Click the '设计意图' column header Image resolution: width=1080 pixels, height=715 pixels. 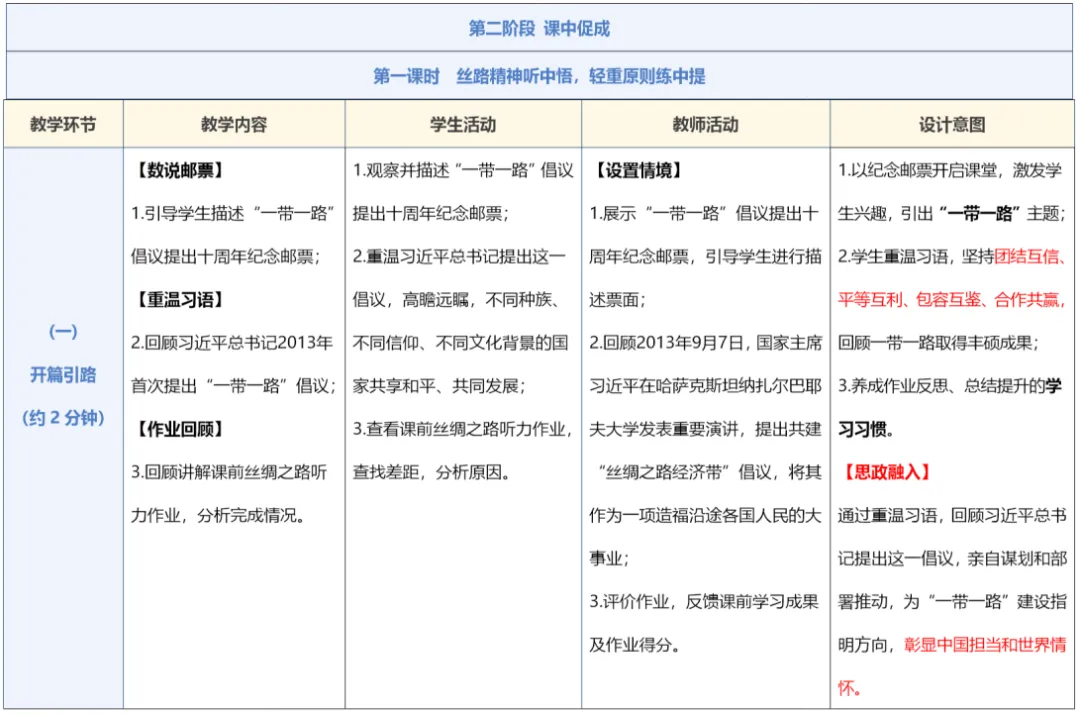click(x=952, y=125)
